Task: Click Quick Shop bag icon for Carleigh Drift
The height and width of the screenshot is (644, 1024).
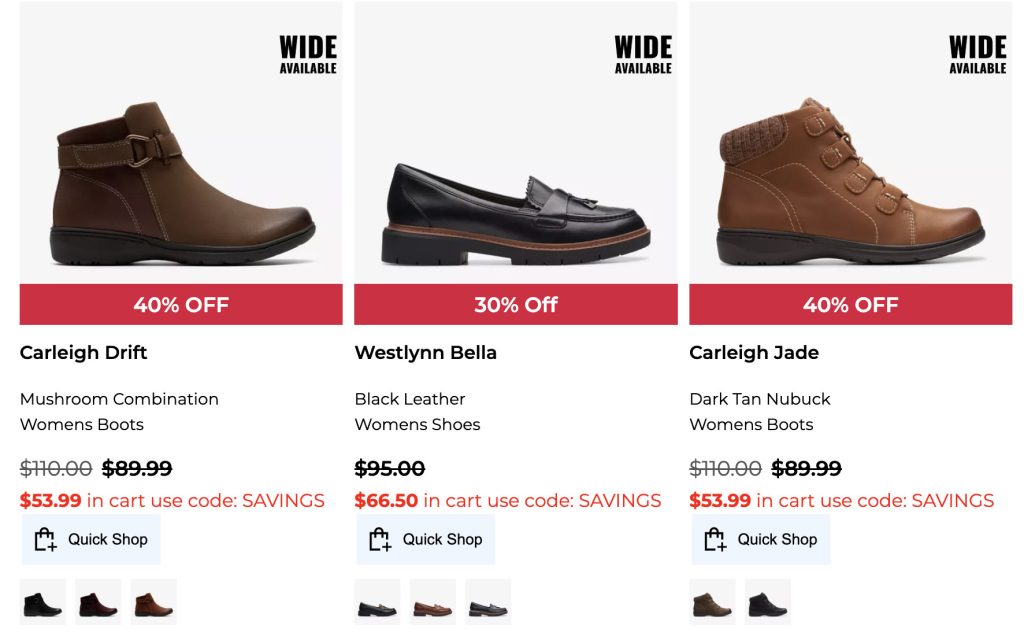Action: [x=45, y=540]
